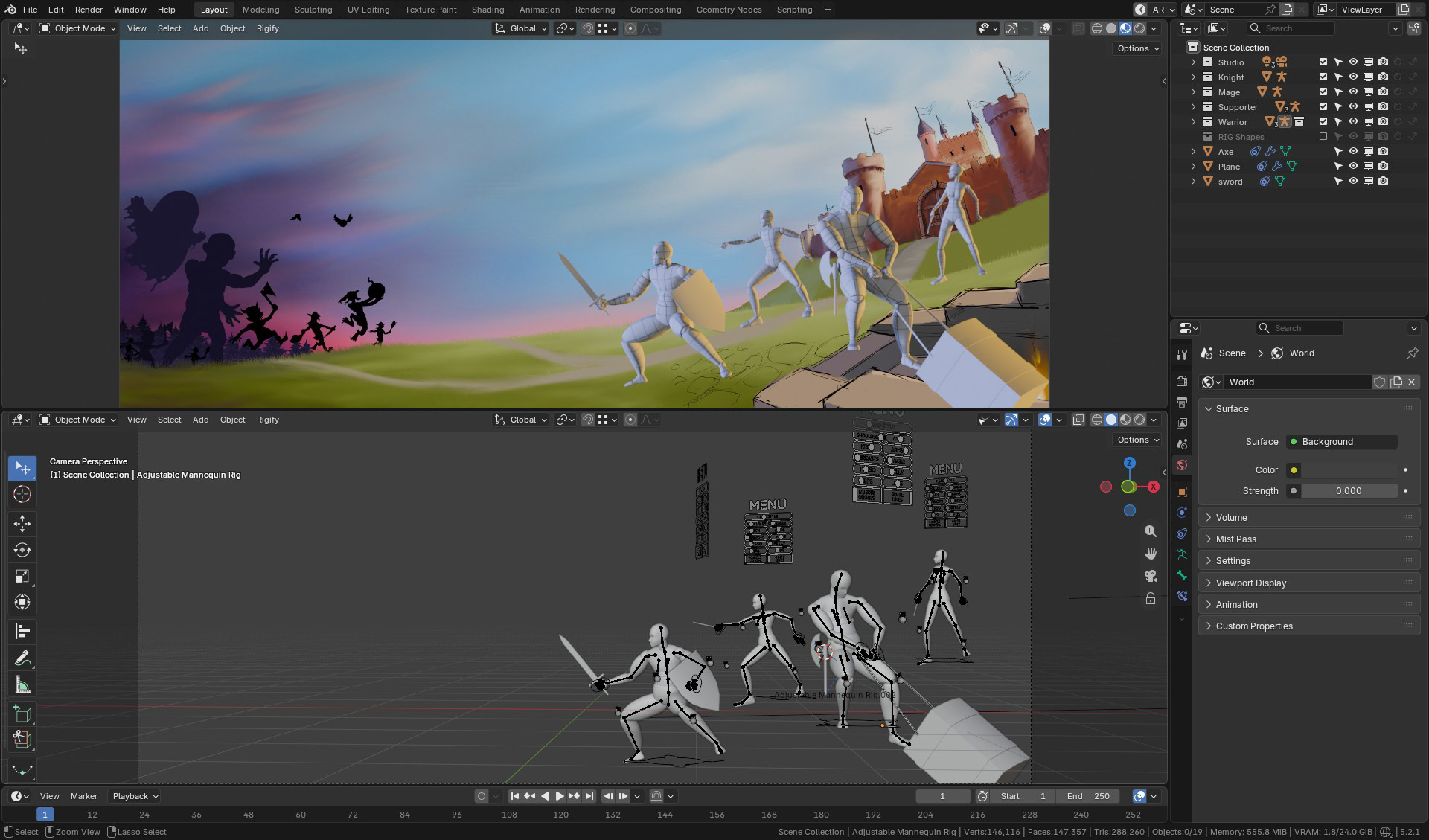Jump to the first frame
Screen dimensions: 1429x840
[x=514, y=796]
